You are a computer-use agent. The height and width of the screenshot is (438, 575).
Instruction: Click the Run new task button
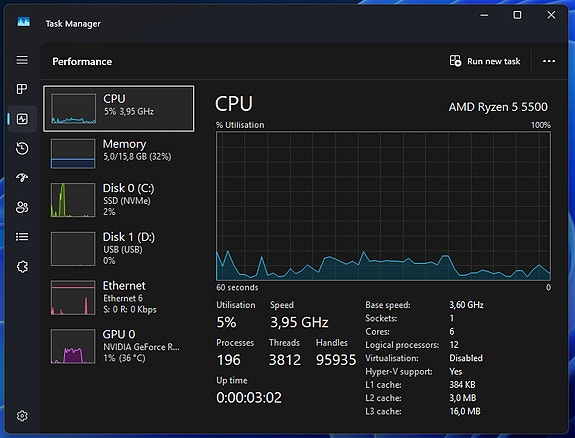(485, 61)
